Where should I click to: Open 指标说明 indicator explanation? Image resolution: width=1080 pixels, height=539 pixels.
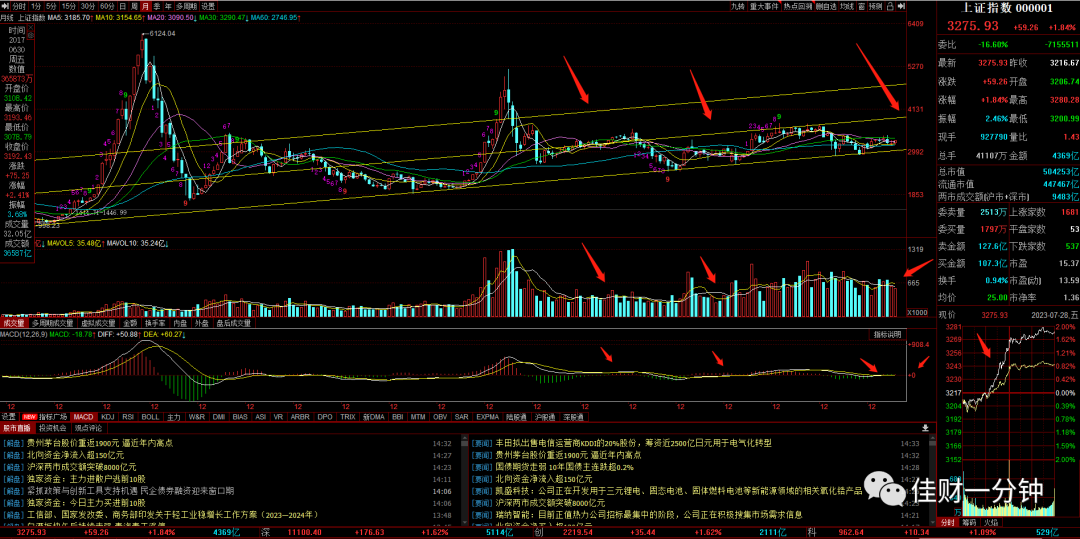coord(887,334)
